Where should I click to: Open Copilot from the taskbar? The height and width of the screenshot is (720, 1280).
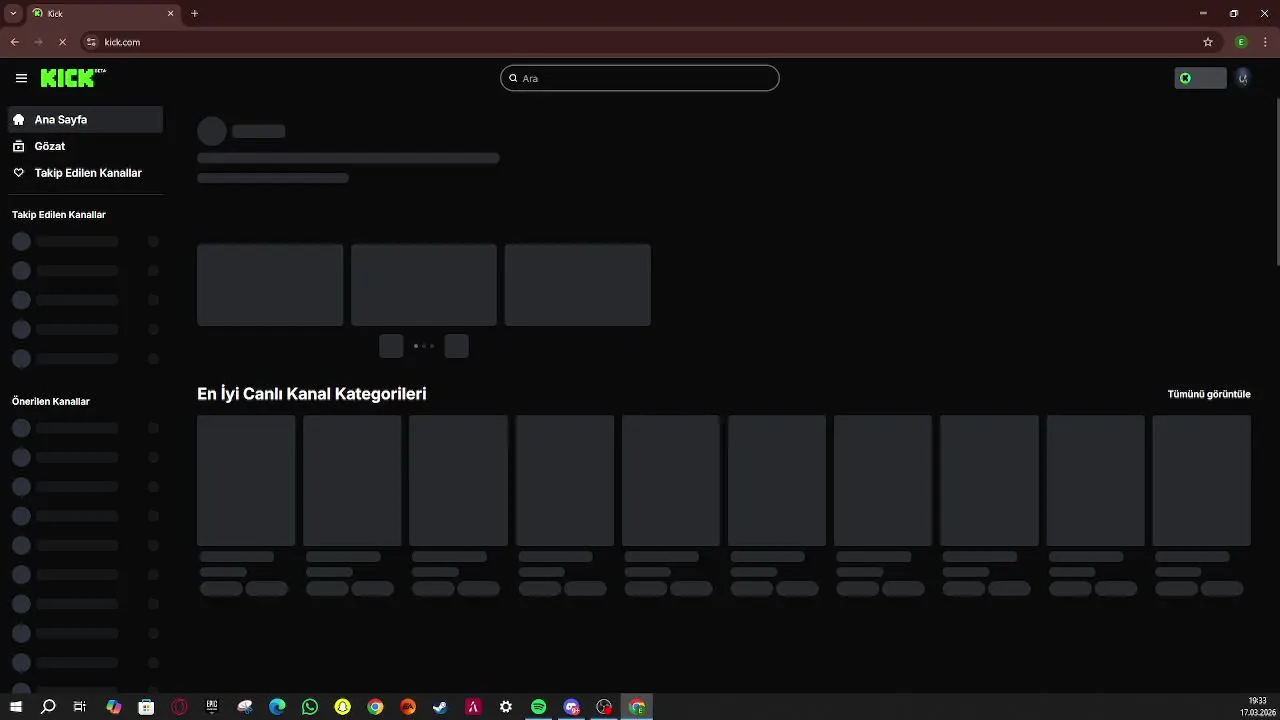(x=114, y=707)
